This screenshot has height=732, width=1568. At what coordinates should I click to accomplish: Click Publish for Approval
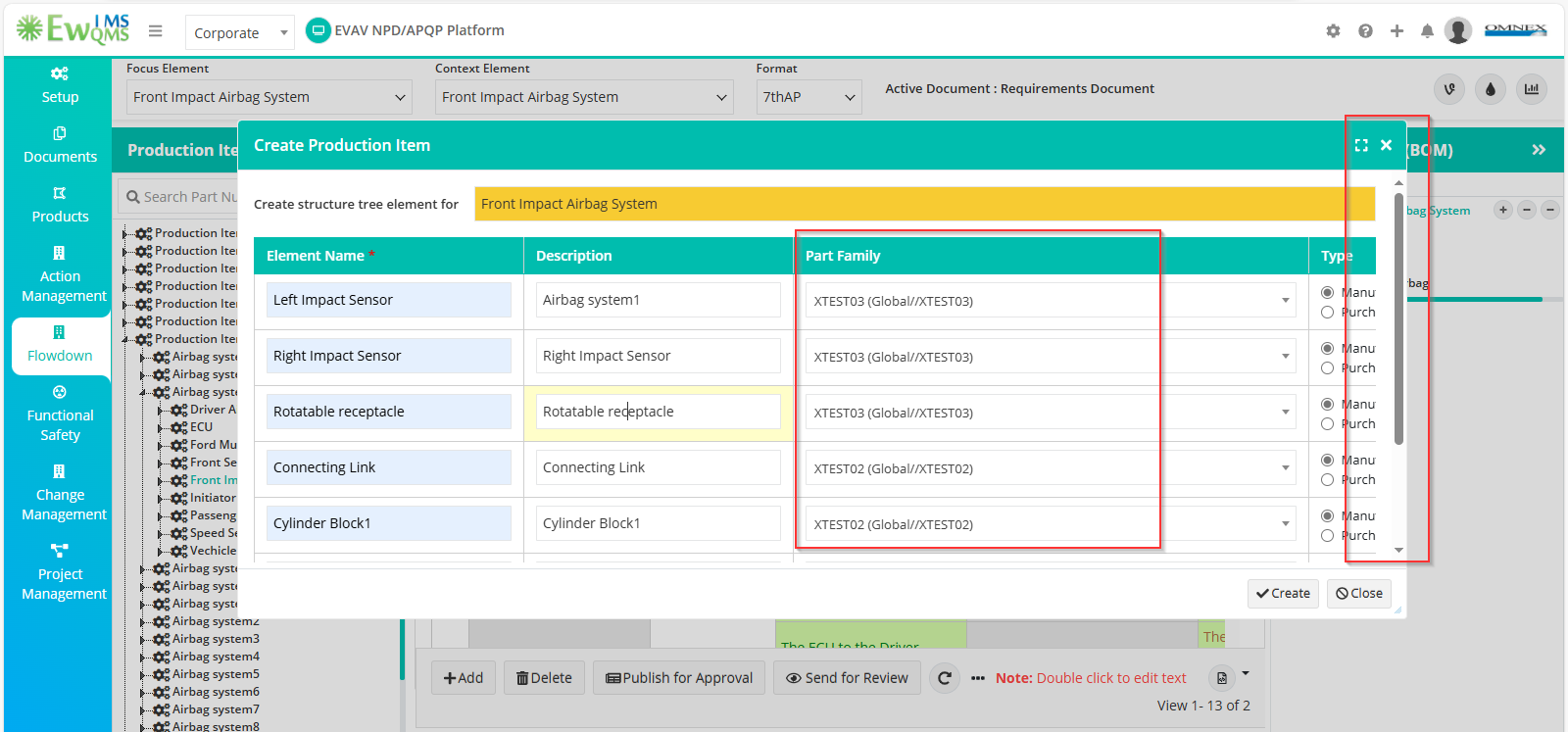(x=679, y=678)
